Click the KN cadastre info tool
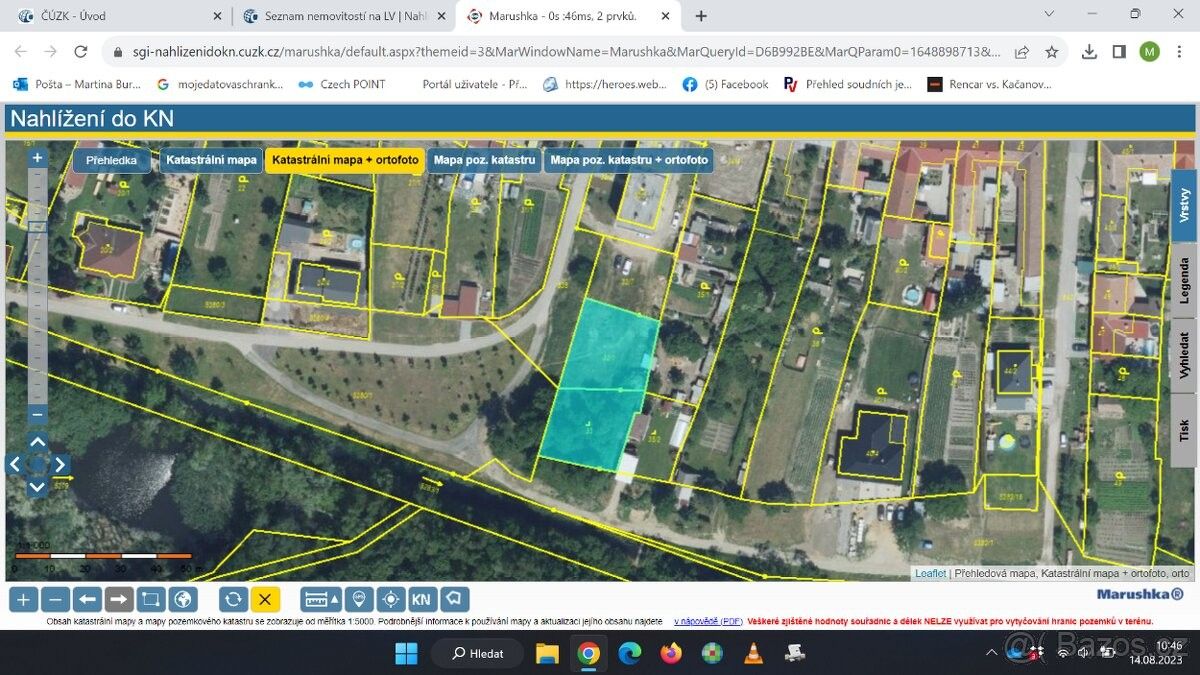Image resolution: width=1200 pixels, height=675 pixels. click(x=422, y=599)
